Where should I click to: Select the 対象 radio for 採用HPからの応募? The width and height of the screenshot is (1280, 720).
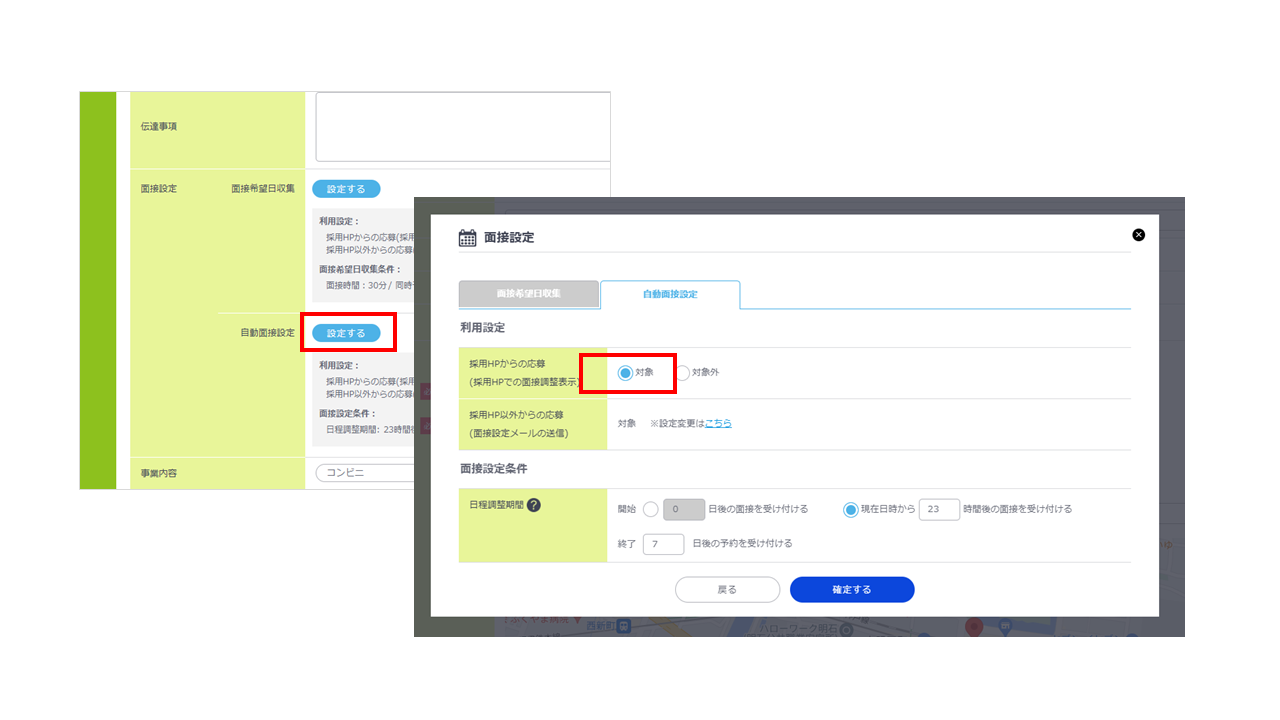click(626, 373)
